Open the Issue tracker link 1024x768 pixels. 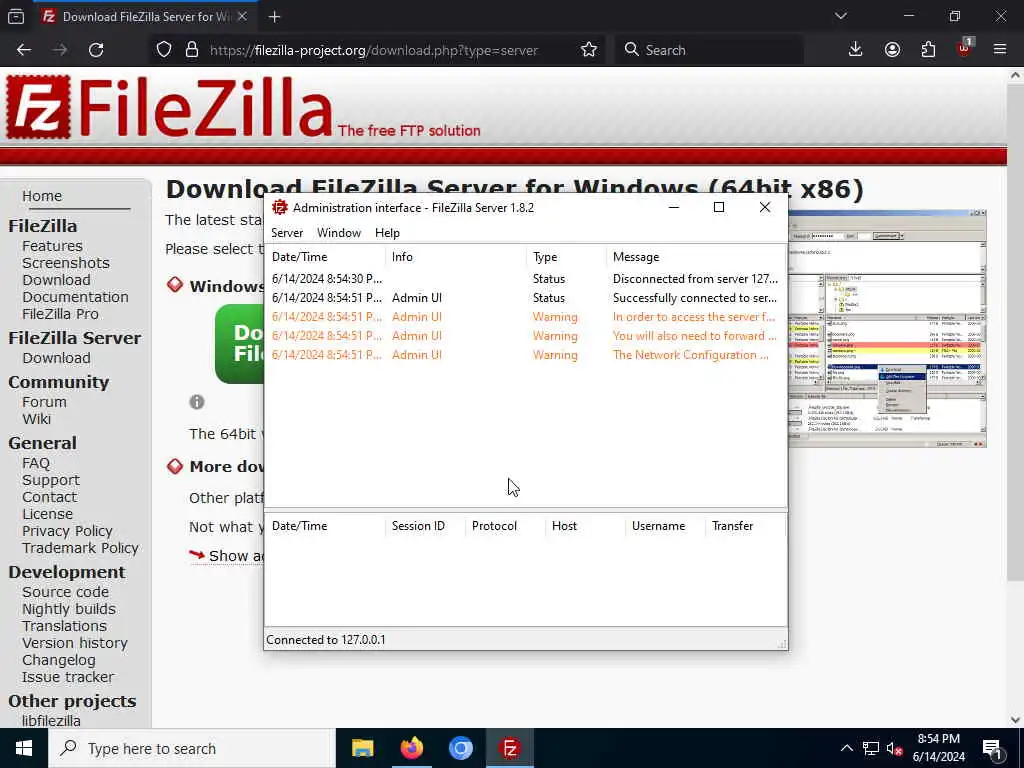[x=67, y=677]
